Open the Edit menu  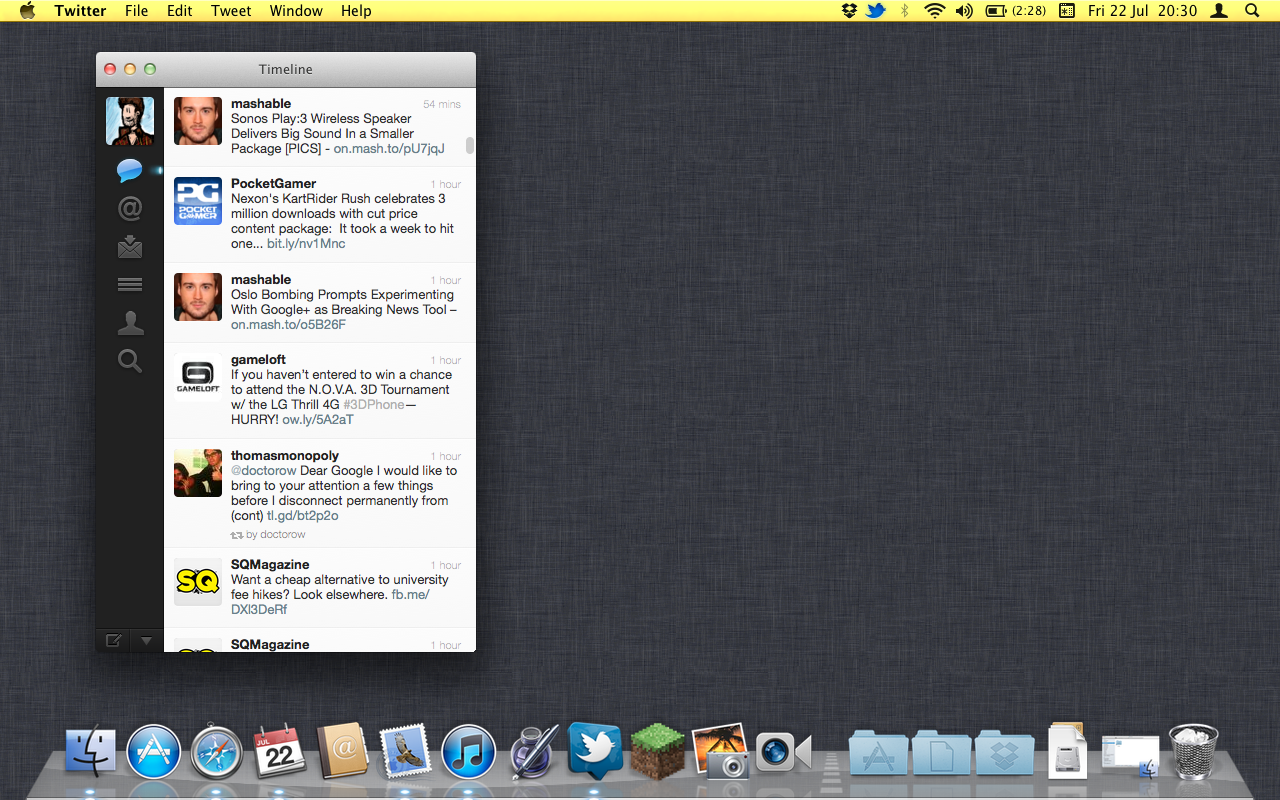pos(180,11)
